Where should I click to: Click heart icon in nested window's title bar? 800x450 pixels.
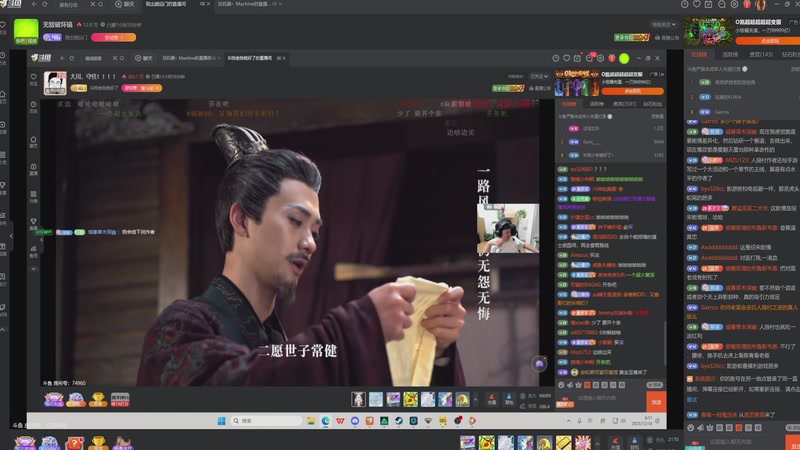(x=566, y=58)
